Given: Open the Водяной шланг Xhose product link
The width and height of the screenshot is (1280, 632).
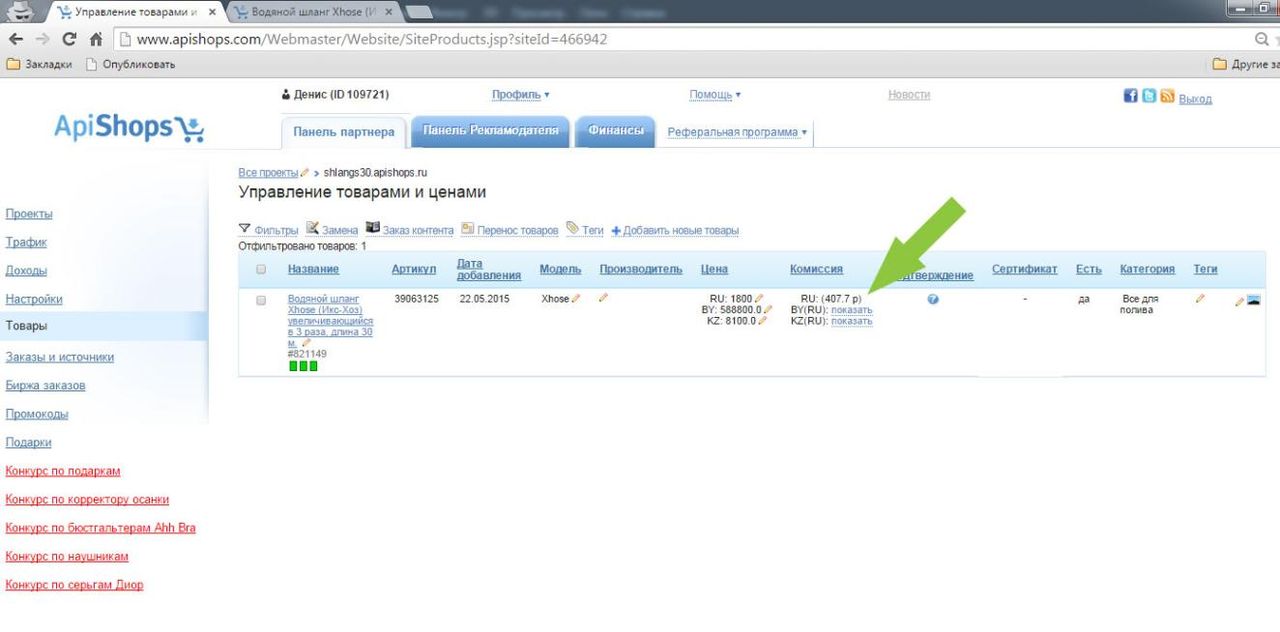Looking at the screenshot, I should [x=330, y=320].
